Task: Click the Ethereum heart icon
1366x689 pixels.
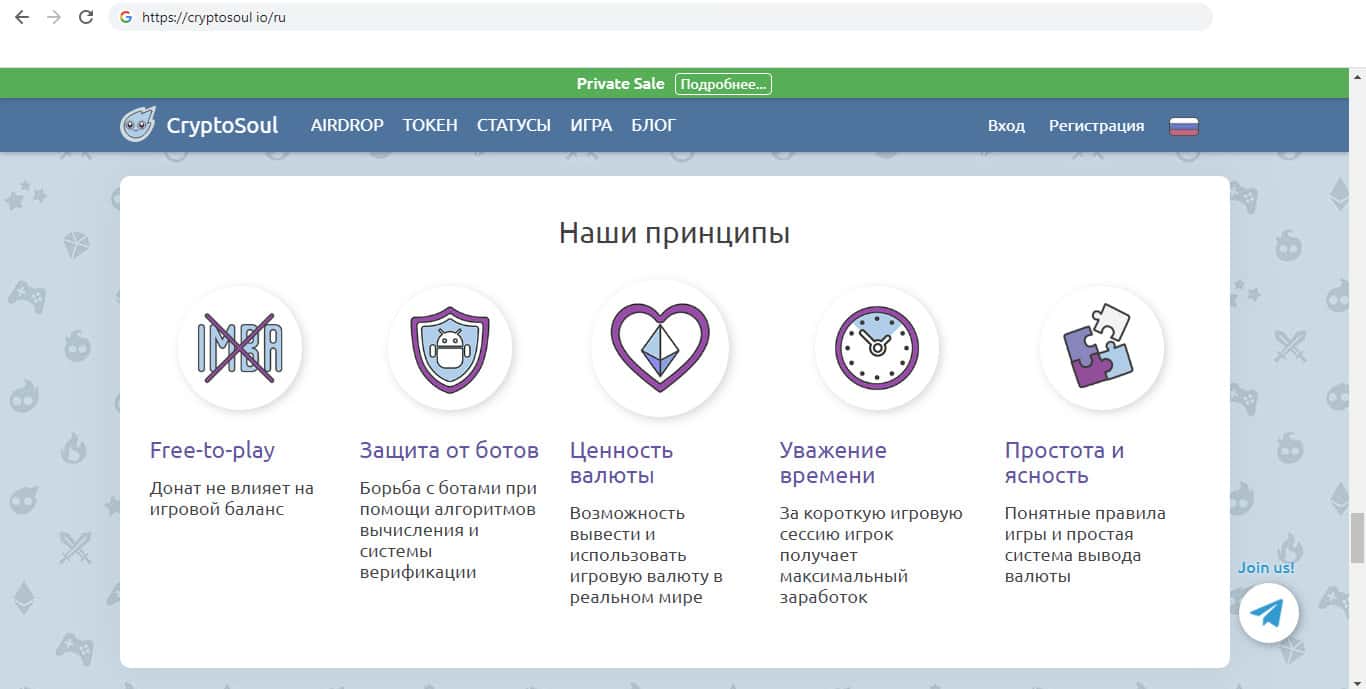Action: pos(660,348)
